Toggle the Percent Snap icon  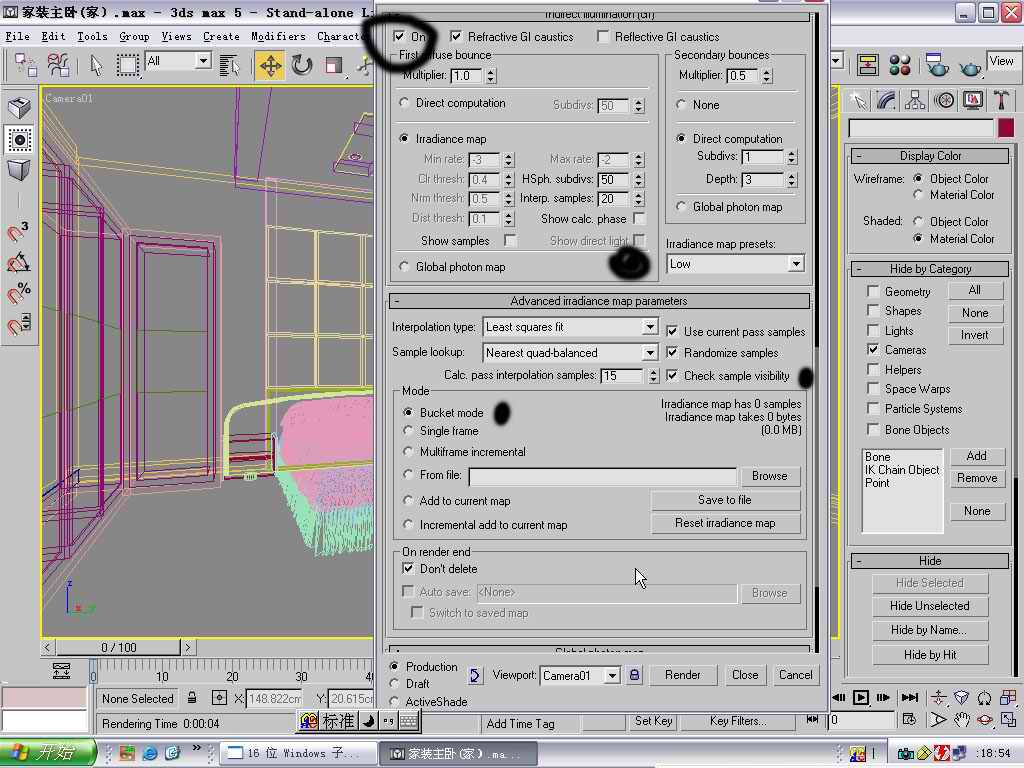18,293
